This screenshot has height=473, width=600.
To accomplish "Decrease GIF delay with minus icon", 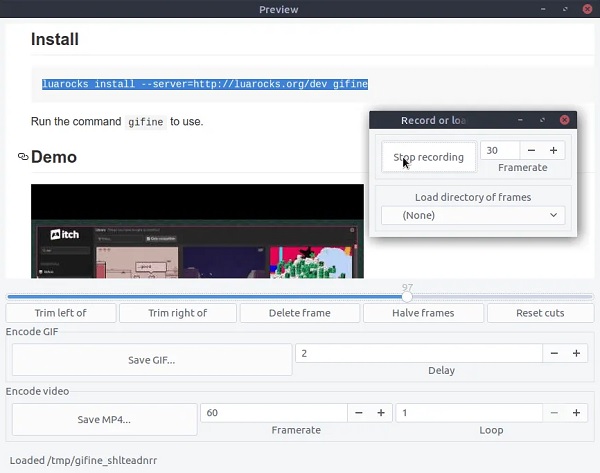I will (554, 353).
